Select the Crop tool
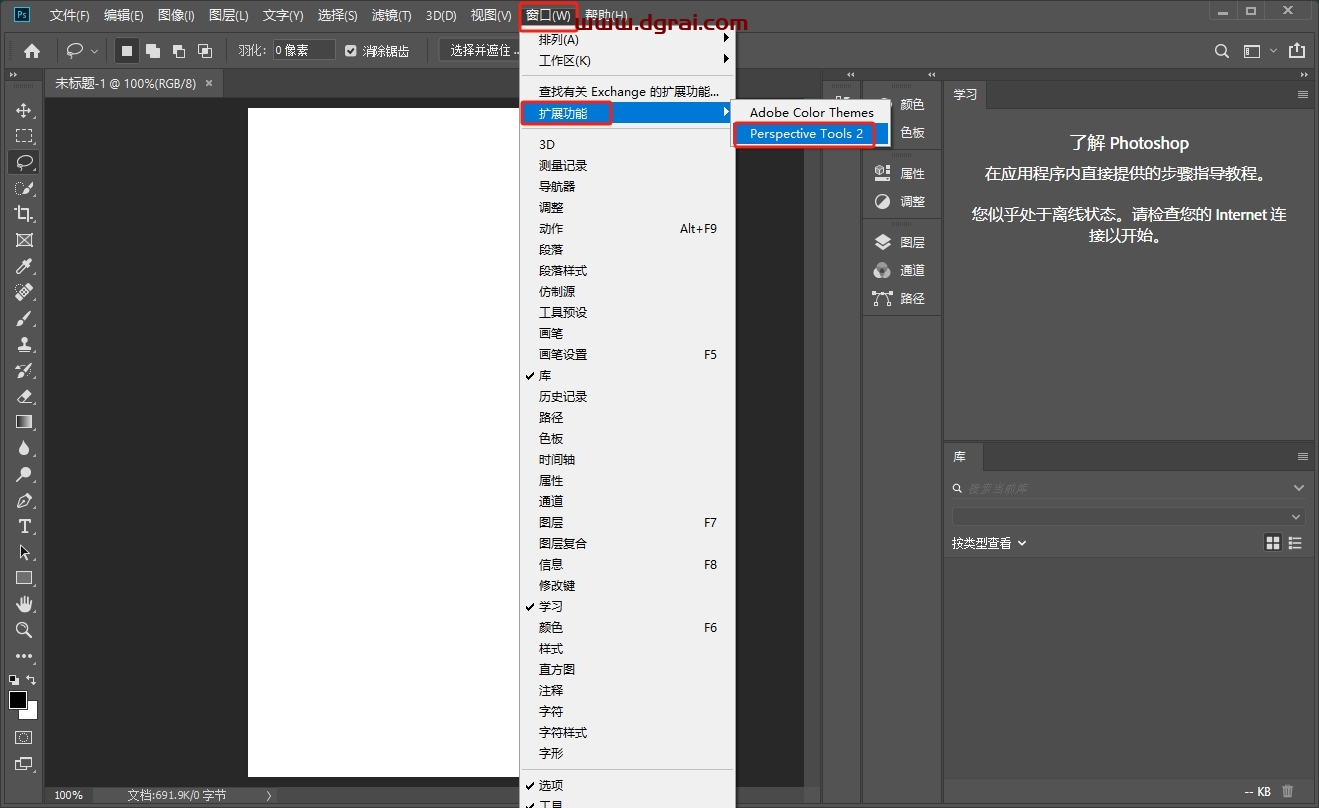The height and width of the screenshot is (808, 1319). (24, 214)
